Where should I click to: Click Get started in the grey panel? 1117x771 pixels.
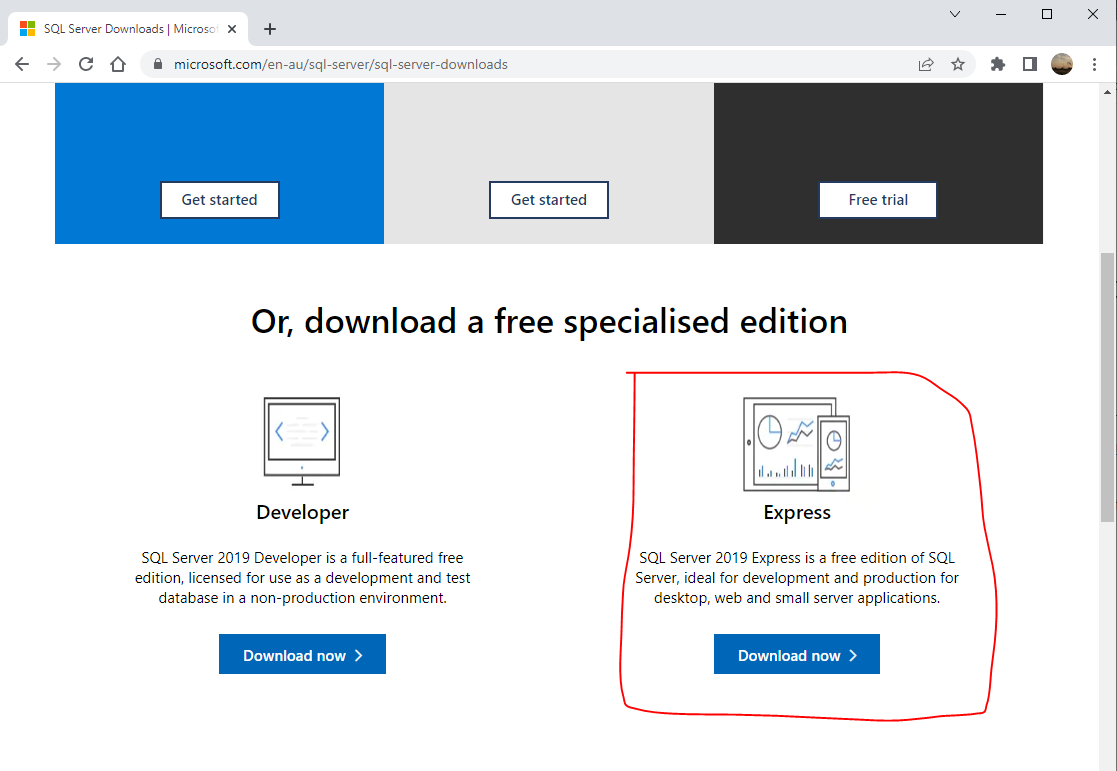click(x=549, y=200)
